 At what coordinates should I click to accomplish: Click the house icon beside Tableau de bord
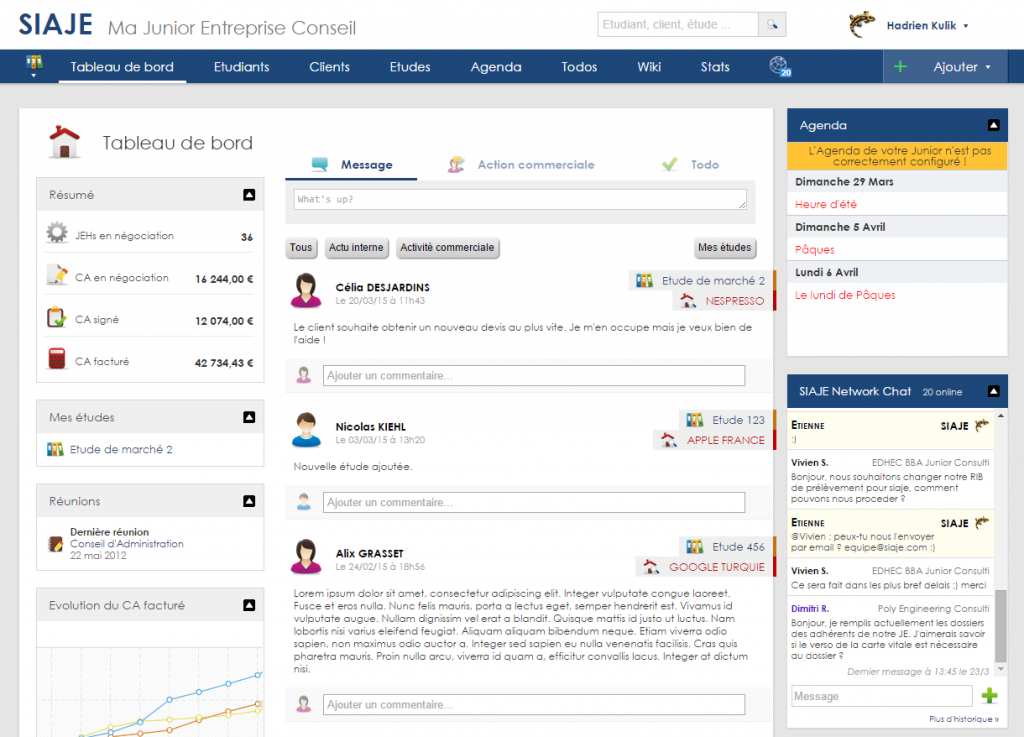coord(65,142)
